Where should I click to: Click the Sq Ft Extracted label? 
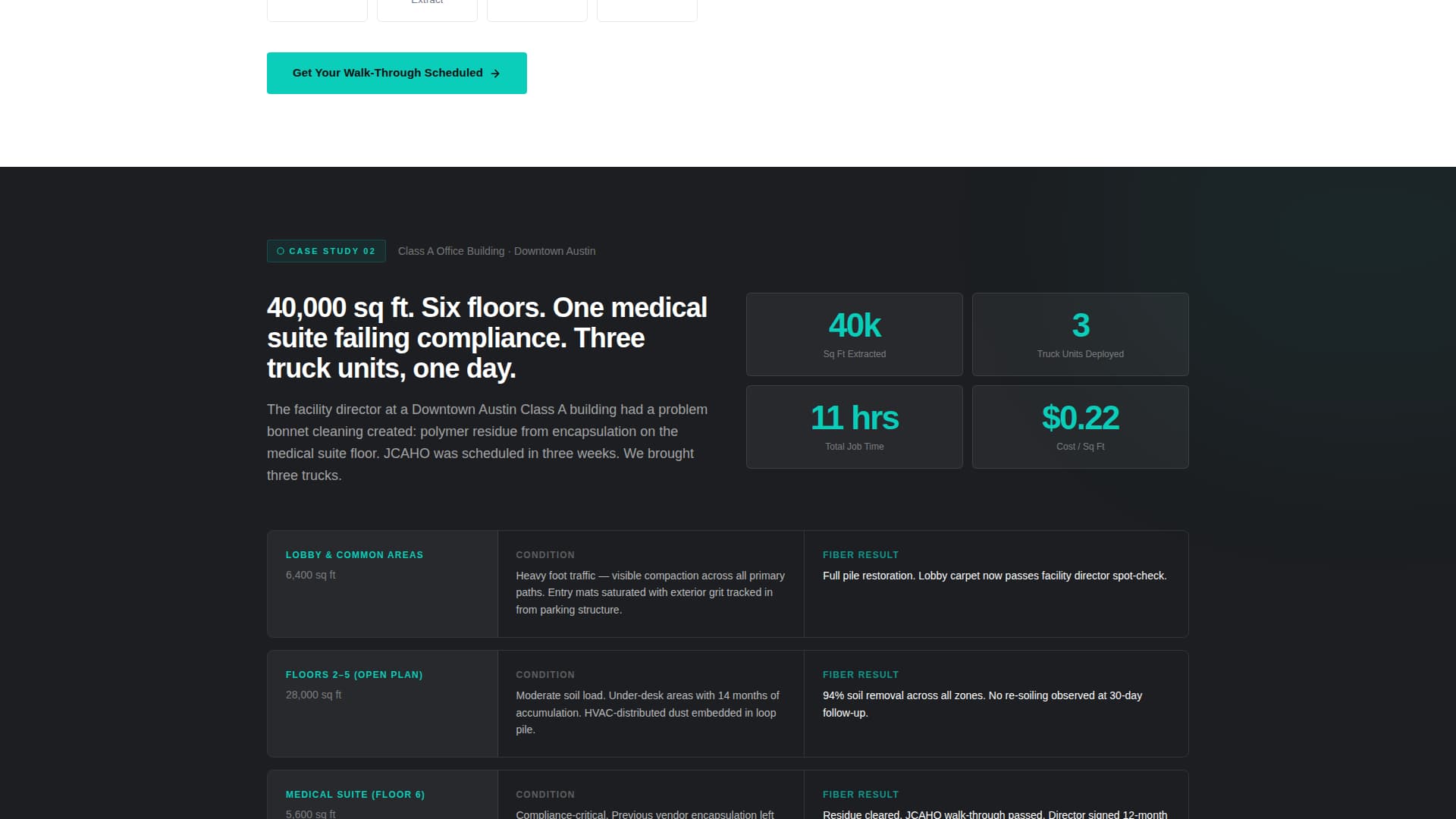855,354
